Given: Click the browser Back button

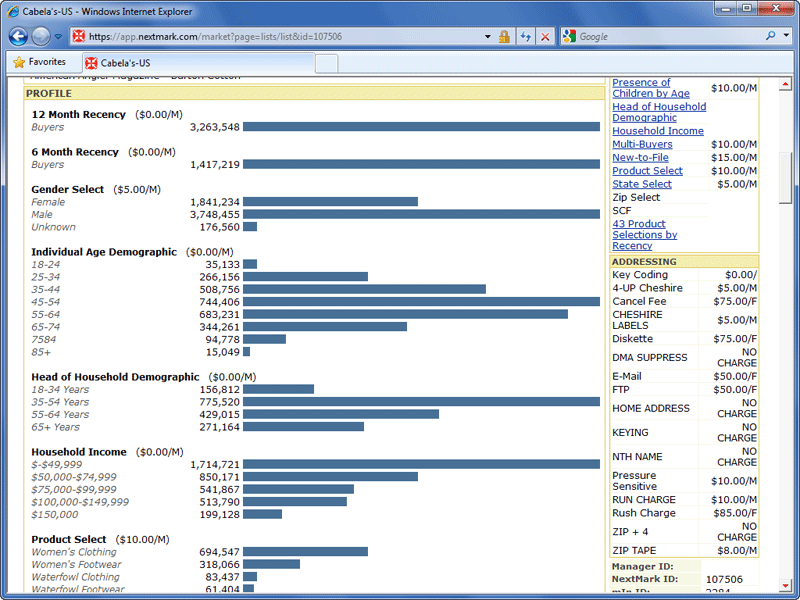Looking at the screenshot, I should [x=18, y=36].
